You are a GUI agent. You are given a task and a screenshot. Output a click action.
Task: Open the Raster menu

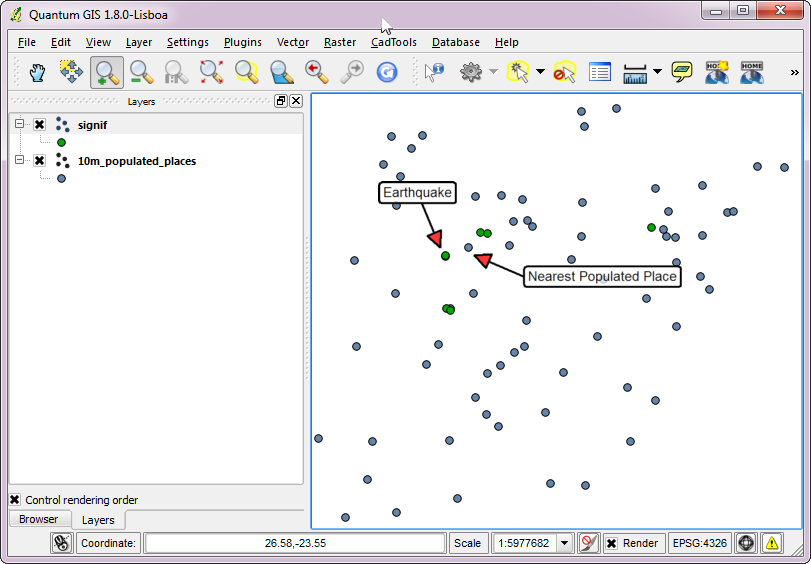(340, 42)
